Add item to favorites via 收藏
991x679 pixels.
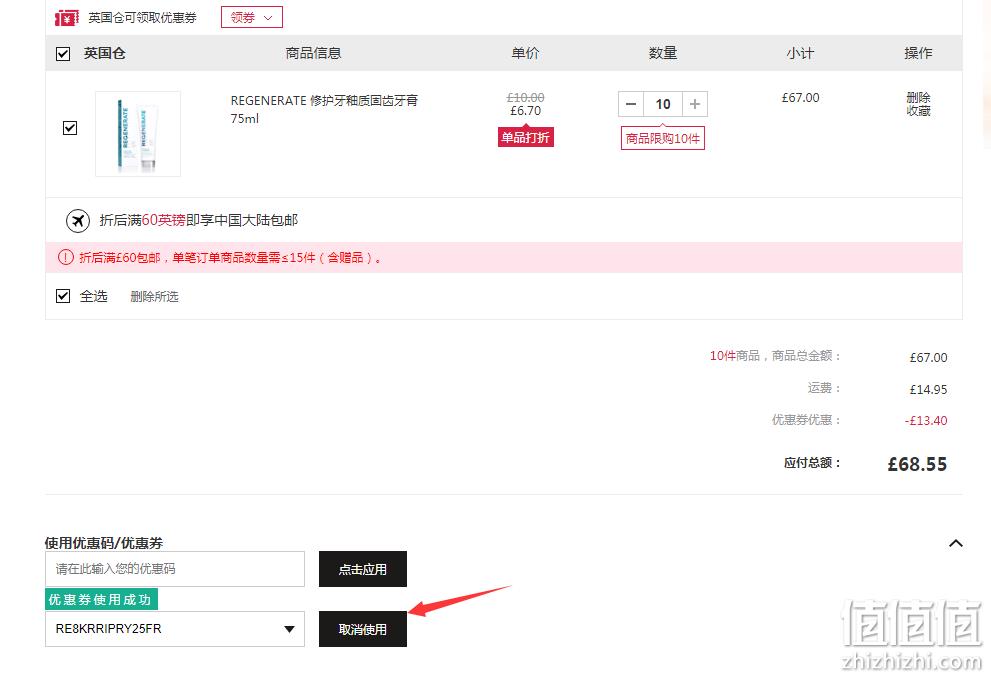[x=918, y=111]
